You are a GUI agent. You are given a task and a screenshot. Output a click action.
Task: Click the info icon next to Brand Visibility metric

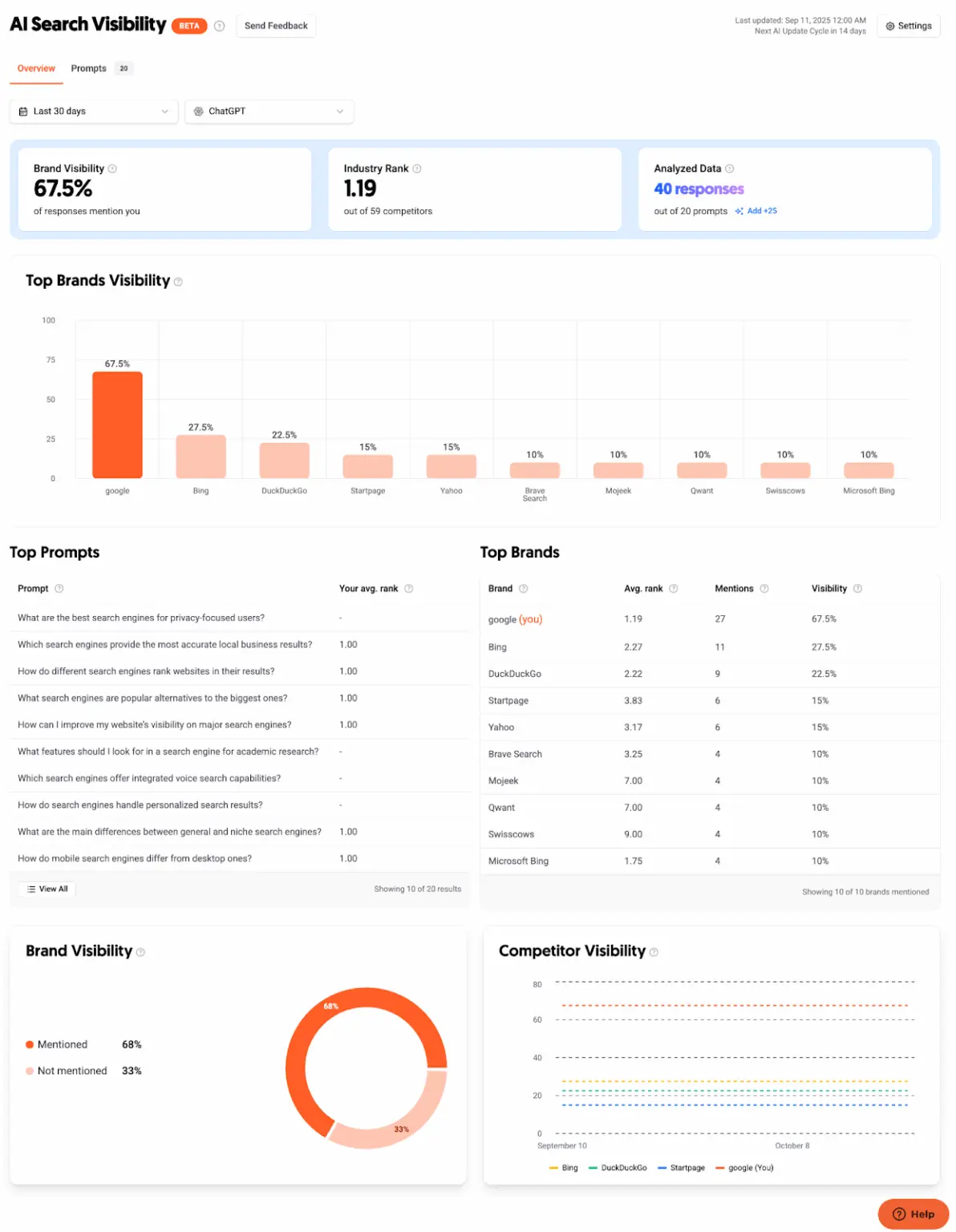coord(112,168)
